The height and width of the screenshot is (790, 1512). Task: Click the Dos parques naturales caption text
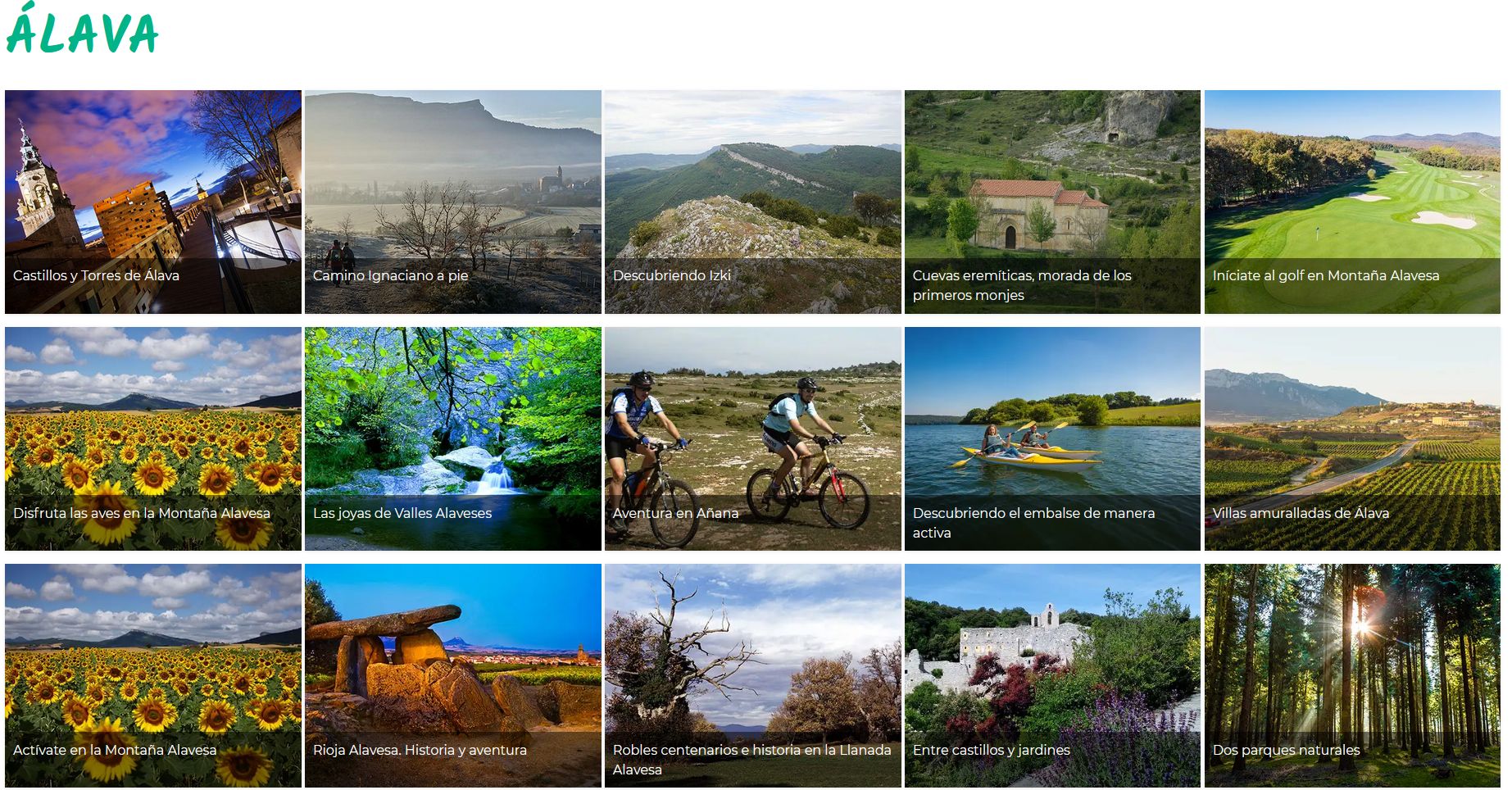click(1286, 750)
